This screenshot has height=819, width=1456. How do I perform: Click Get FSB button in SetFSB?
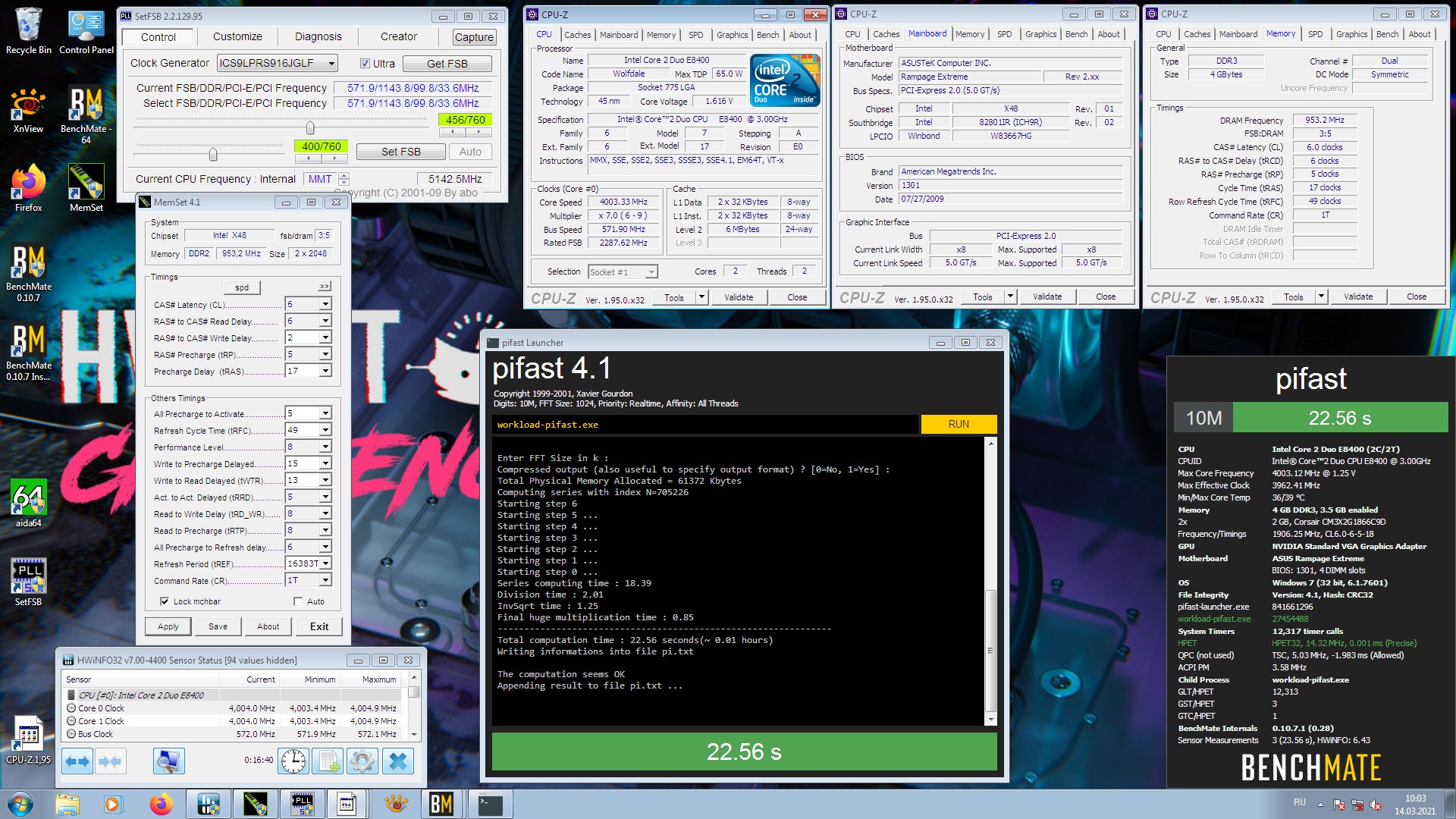[x=447, y=64]
